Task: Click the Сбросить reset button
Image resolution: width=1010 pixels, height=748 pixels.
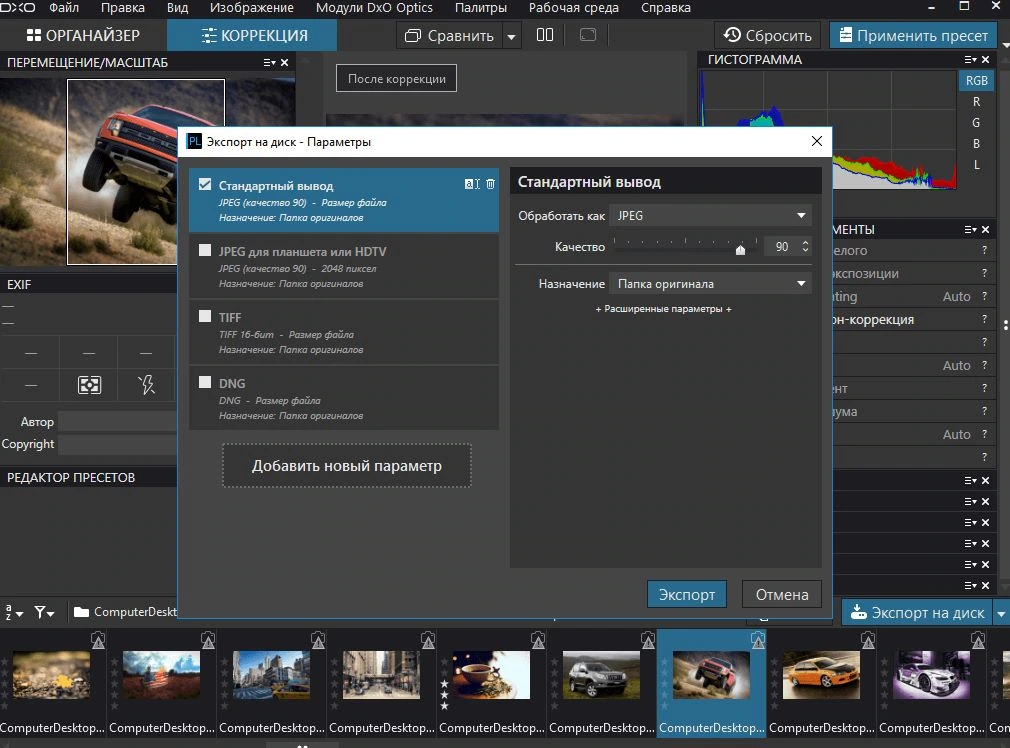Action: click(767, 35)
